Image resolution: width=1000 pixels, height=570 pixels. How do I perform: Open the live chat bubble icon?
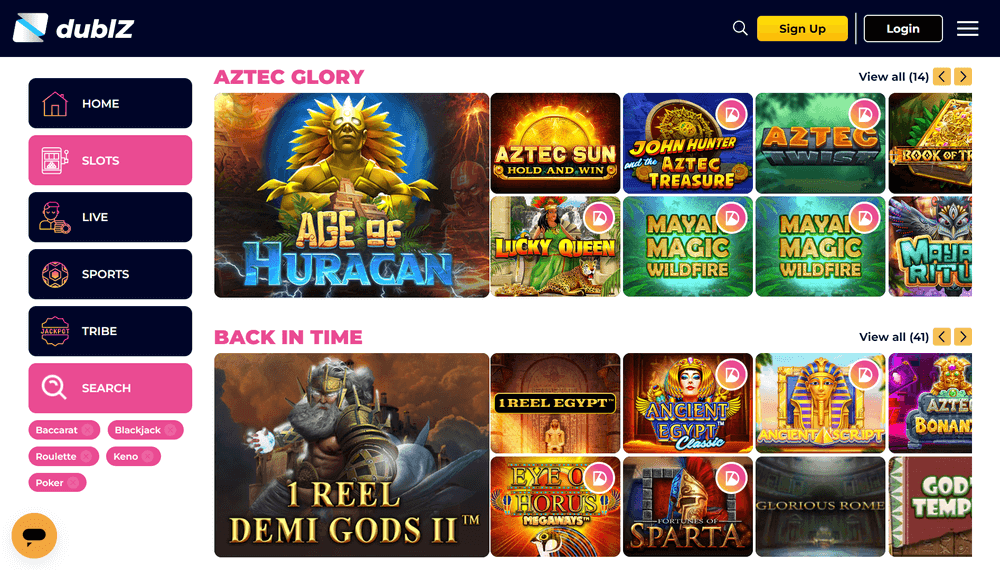(34, 536)
